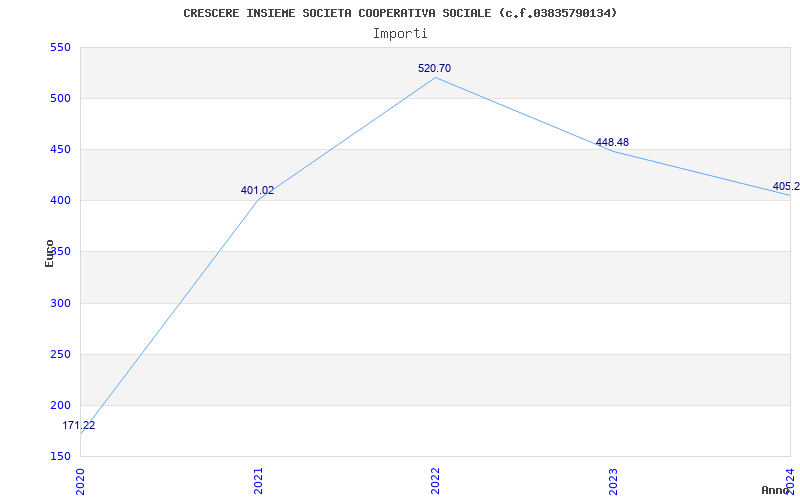The width and height of the screenshot is (800, 500).
Task: Click the 2021 x-axis year label
Action: [258, 481]
